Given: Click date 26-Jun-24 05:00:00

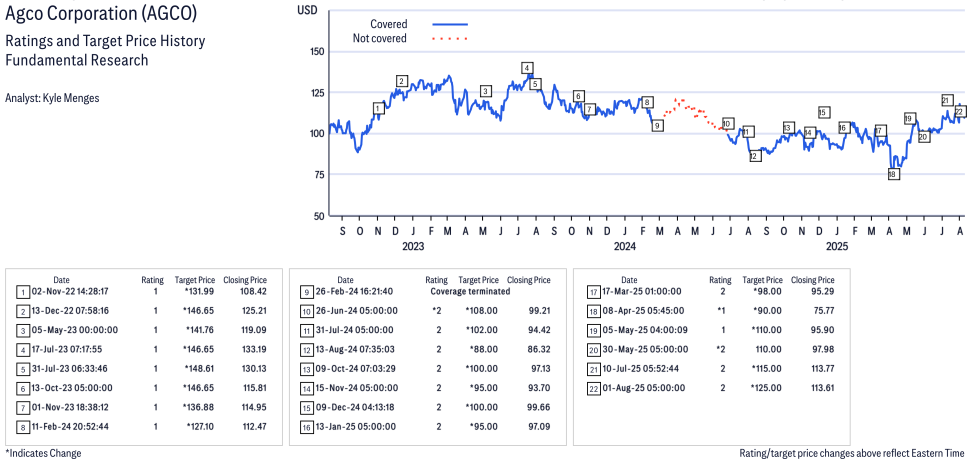Looking at the screenshot, I should [x=359, y=310].
